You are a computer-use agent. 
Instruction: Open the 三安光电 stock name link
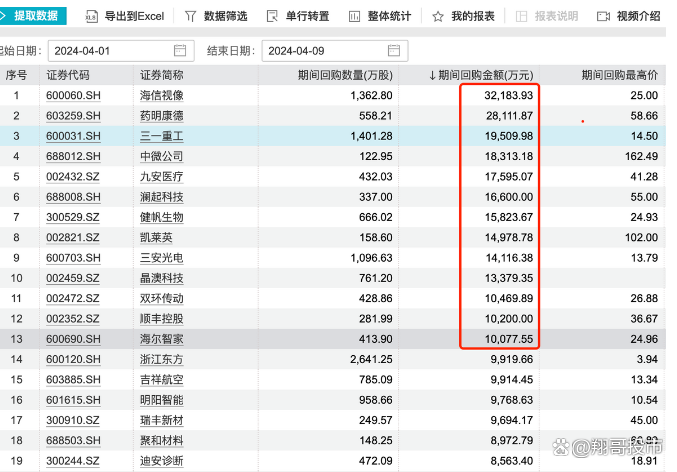161,258
